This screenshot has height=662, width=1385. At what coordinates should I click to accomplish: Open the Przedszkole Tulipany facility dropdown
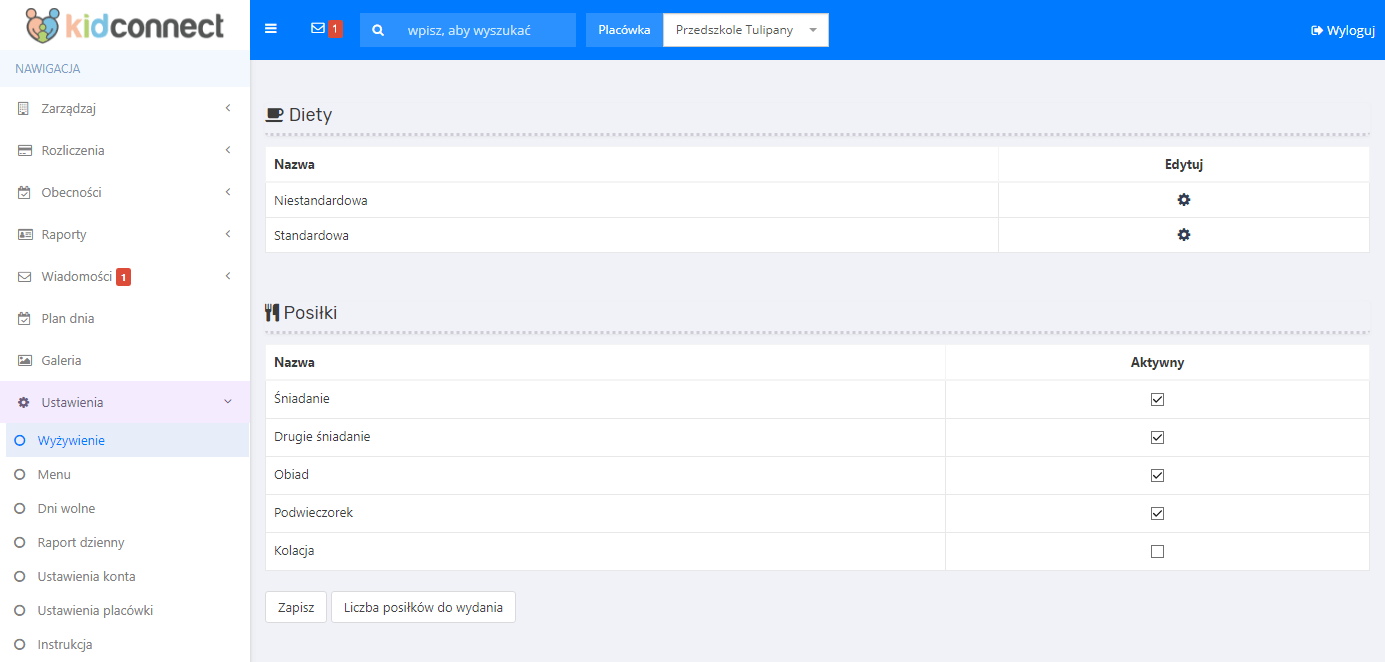(746, 30)
